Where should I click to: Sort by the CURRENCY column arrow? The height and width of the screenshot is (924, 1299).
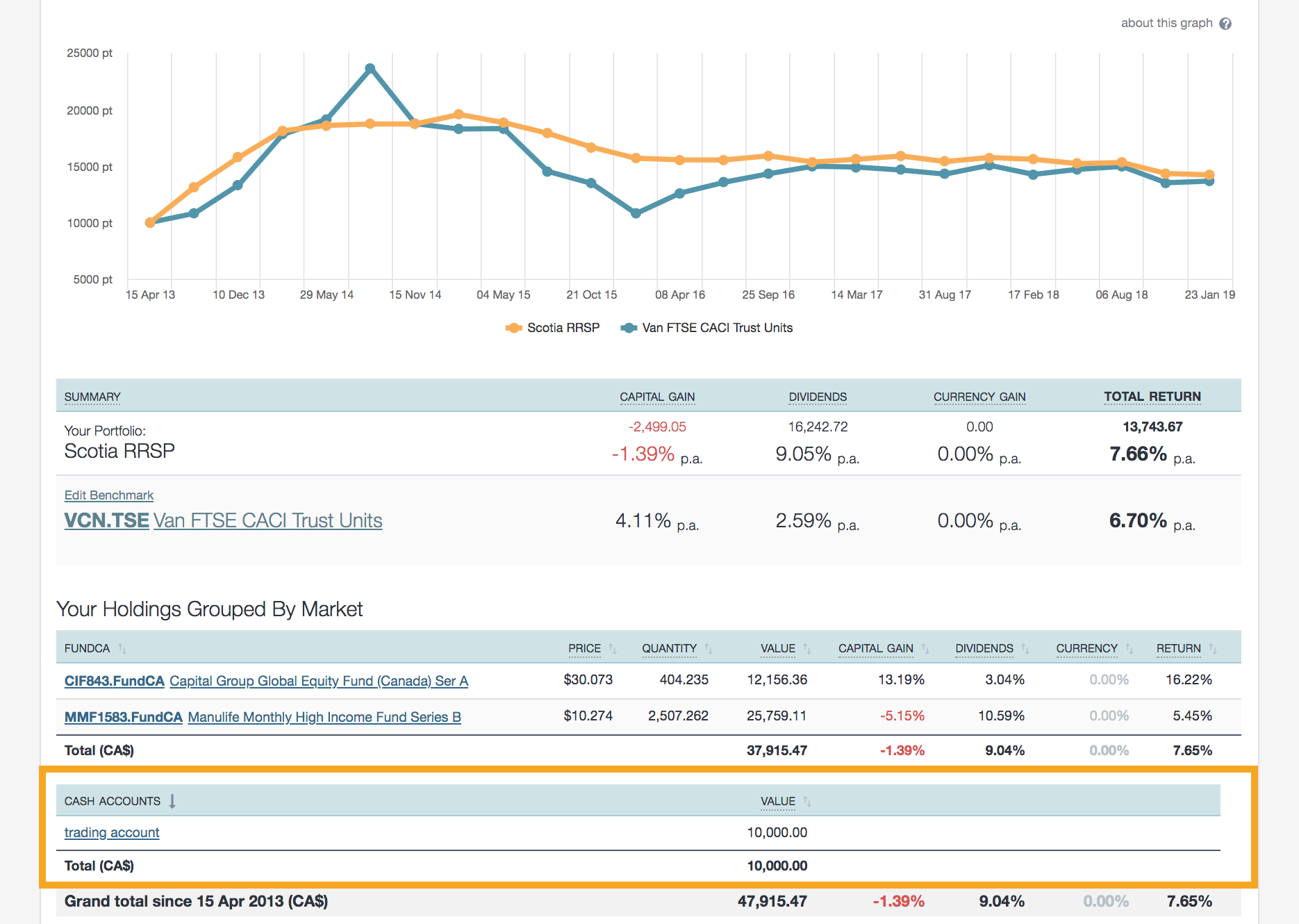(1130, 647)
